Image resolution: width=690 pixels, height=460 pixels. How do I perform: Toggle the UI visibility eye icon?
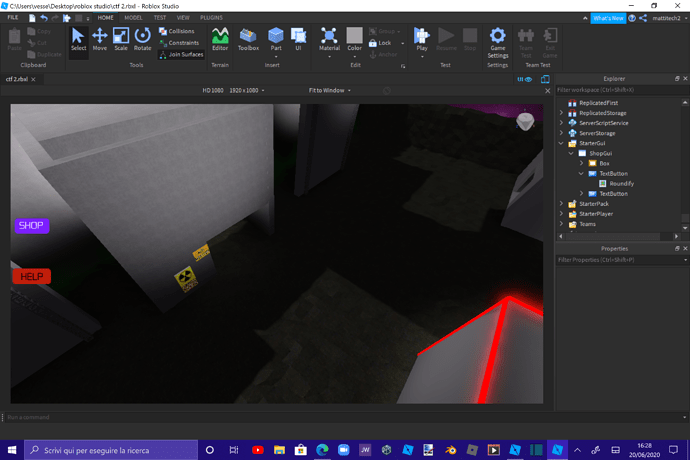point(525,79)
